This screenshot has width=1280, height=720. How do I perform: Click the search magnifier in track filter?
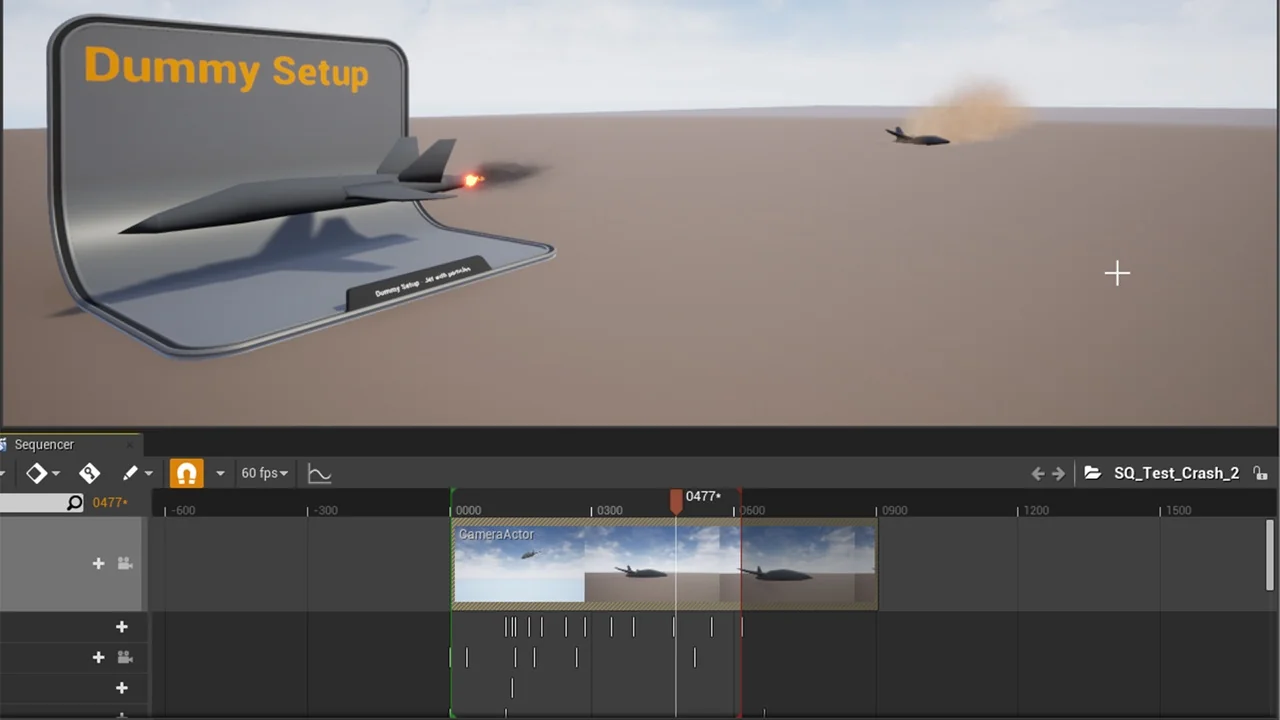75,503
